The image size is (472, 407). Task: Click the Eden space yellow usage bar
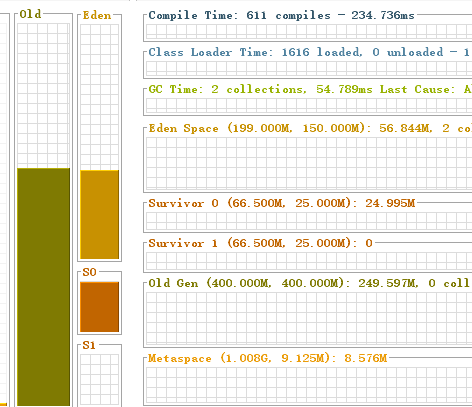pos(100,215)
